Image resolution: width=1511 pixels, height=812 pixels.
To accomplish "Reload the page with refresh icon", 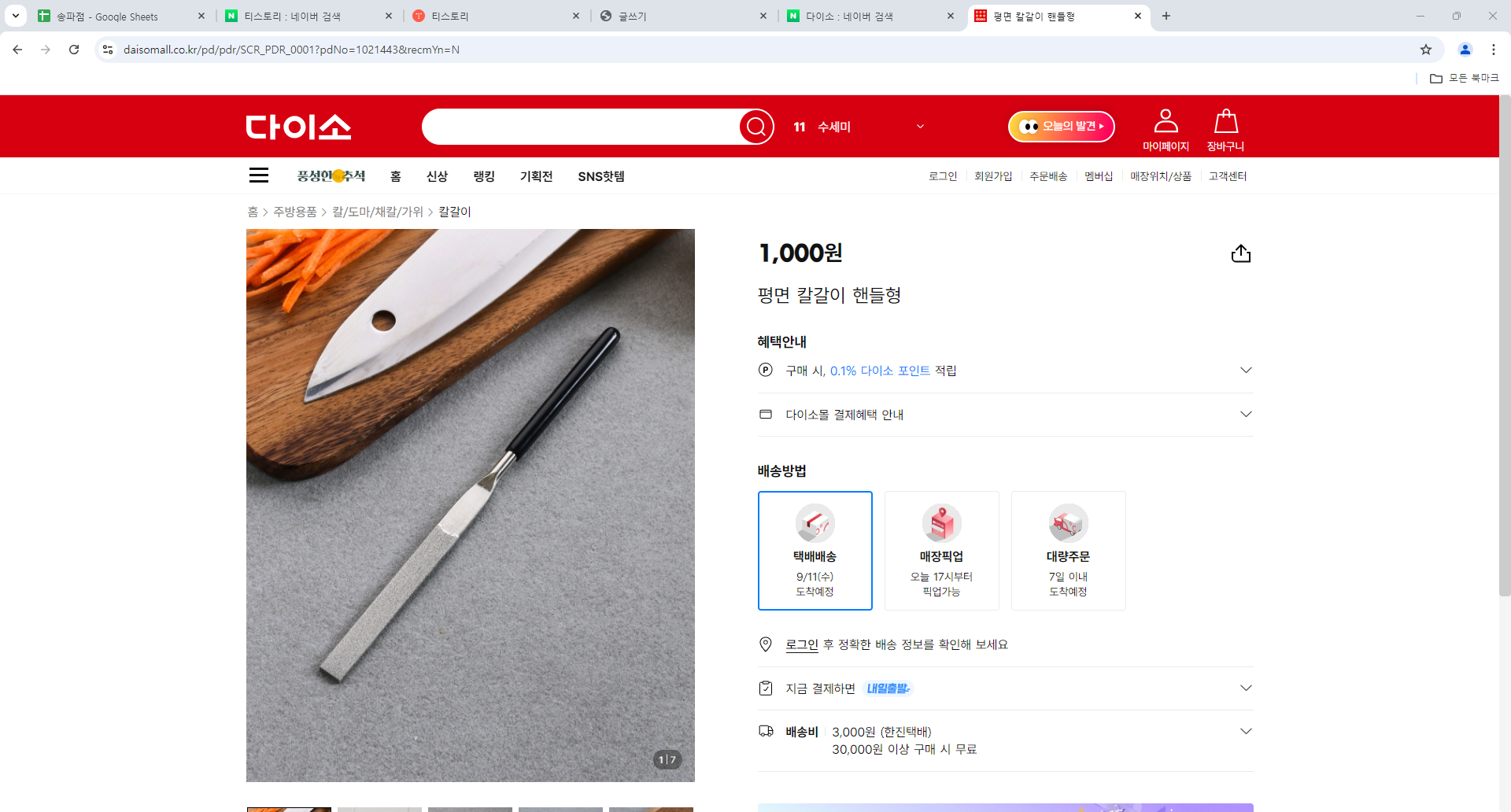I will tap(74, 50).
